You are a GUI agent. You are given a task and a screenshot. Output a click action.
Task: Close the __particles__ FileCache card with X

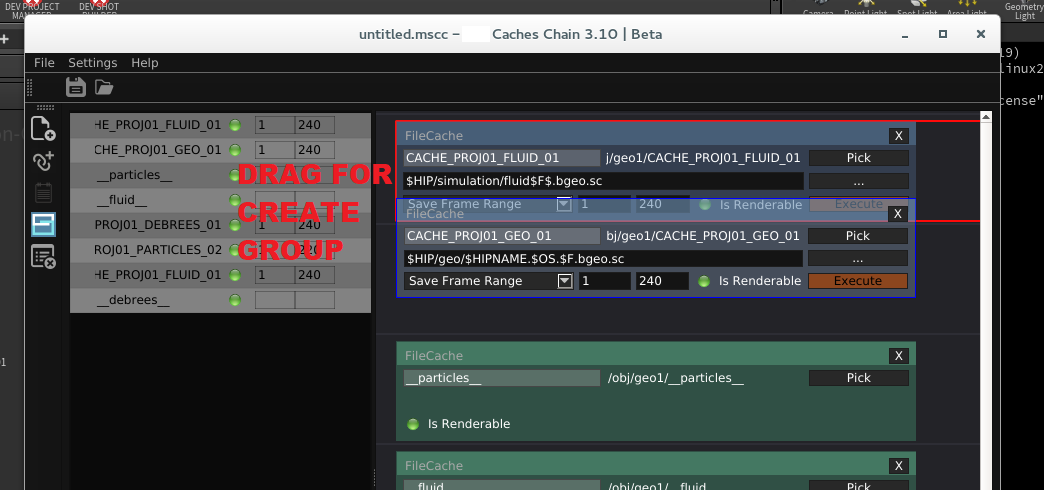tap(898, 355)
